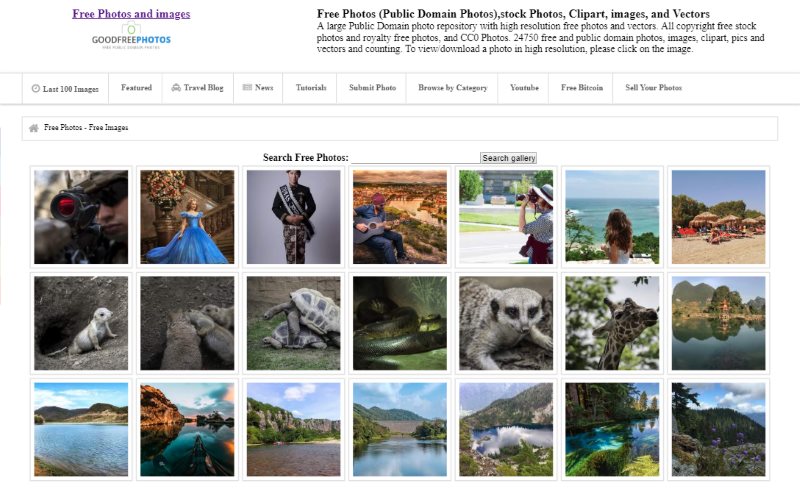Viewport: 800px width, 500px height.
Task: Click the home icon in breadcrumb
Action: pos(34,128)
